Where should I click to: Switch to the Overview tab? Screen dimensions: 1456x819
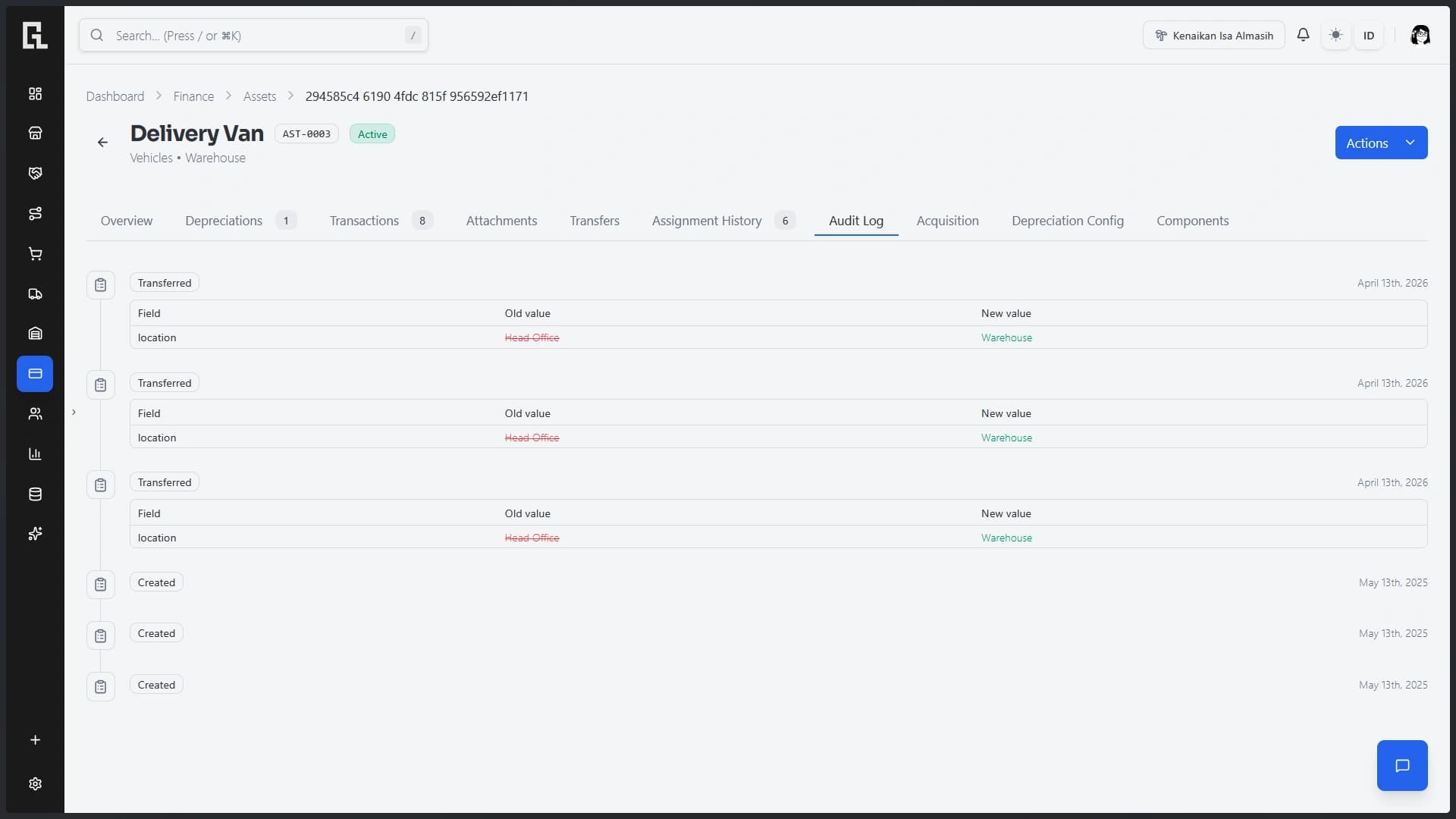[x=127, y=221]
